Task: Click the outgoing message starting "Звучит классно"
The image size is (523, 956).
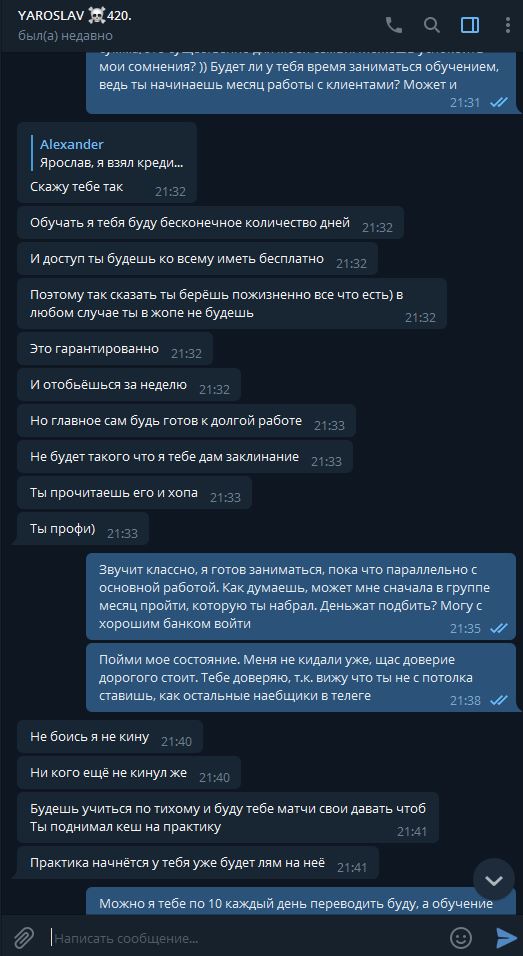Action: click(x=301, y=596)
